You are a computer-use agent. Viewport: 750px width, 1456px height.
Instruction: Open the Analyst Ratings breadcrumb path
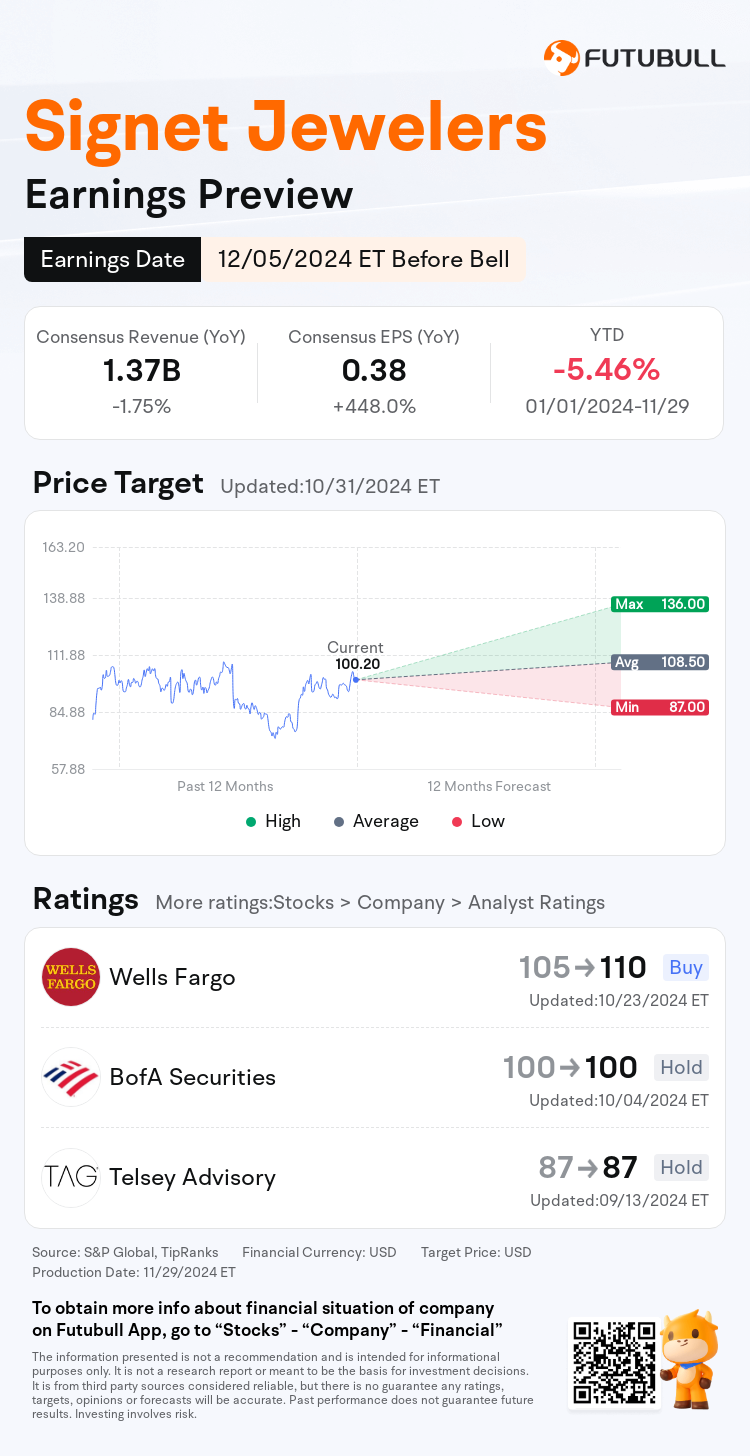(x=380, y=902)
